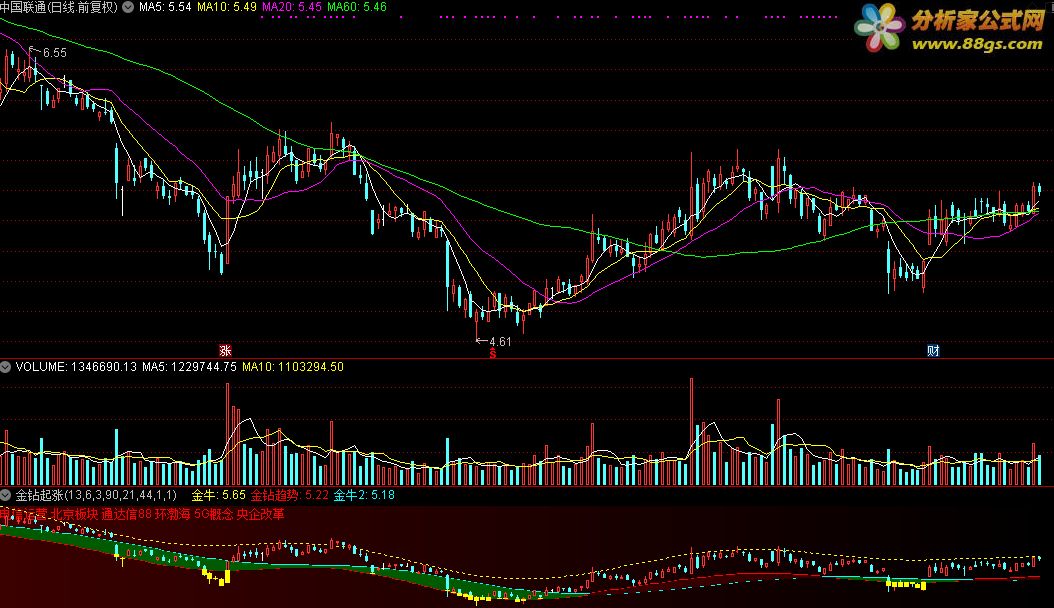Image resolution: width=1054 pixels, height=608 pixels.
Task: Click the blue 财 financial event marker
Action: 933,351
